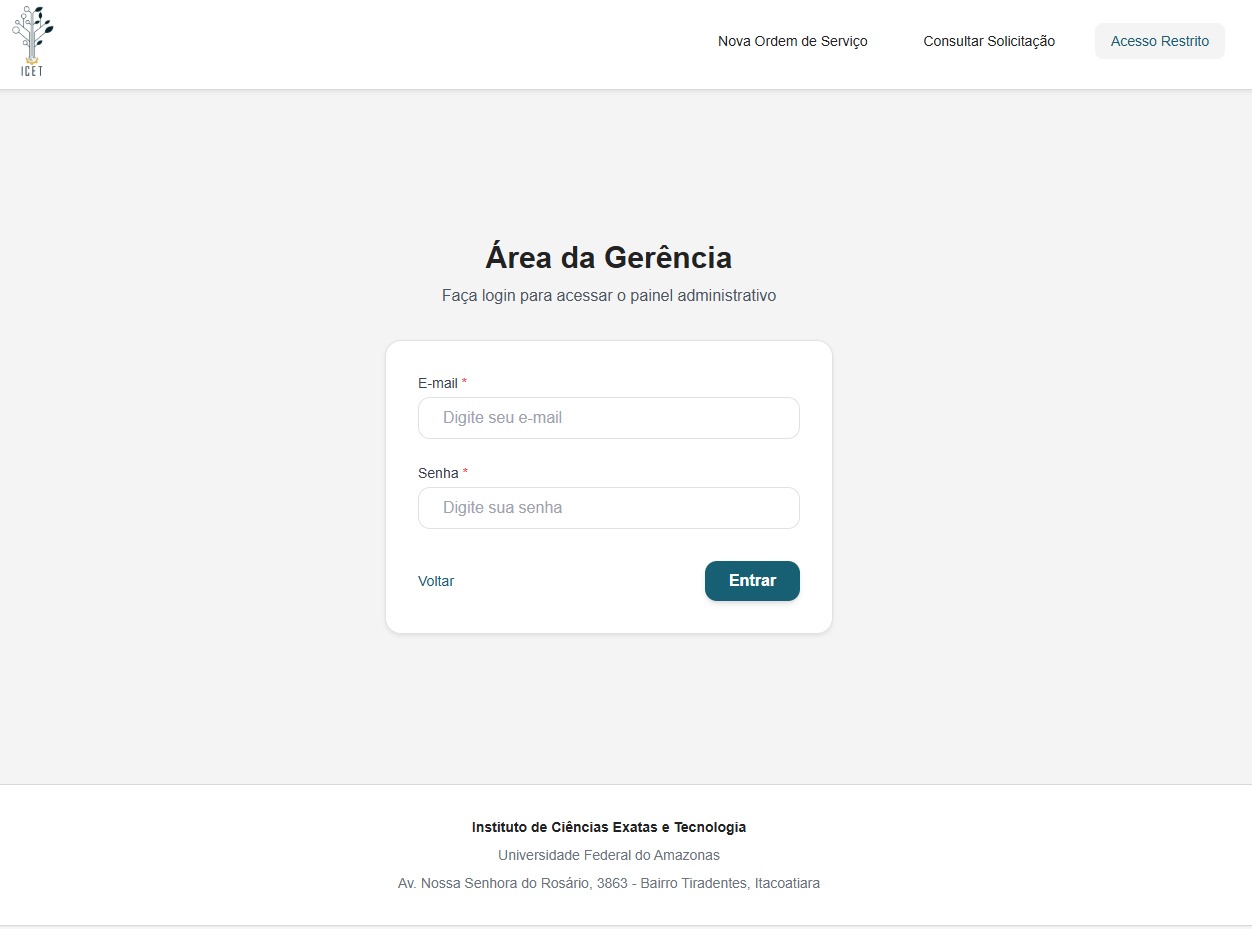Click the red asterisk beside Senha
Screen dimensions: 1252x929
click(x=463, y=473)
